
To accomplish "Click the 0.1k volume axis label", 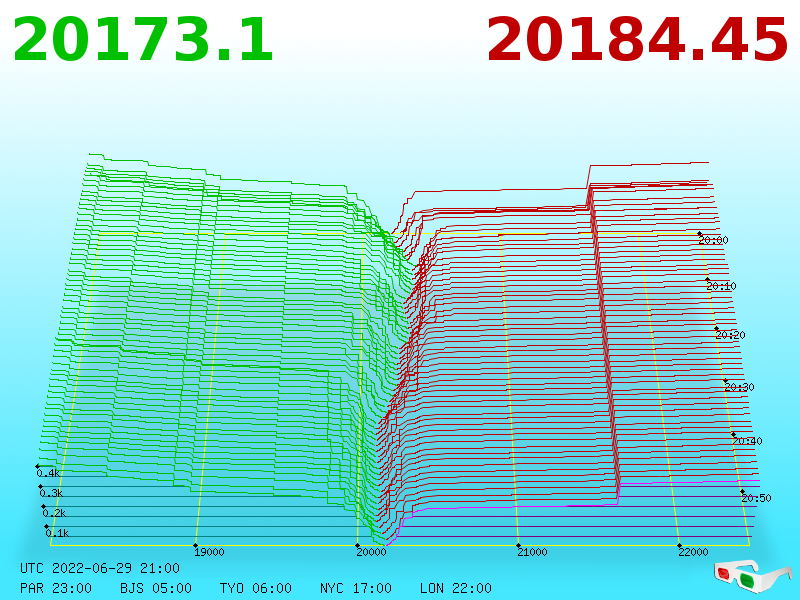I will [57, 533].
